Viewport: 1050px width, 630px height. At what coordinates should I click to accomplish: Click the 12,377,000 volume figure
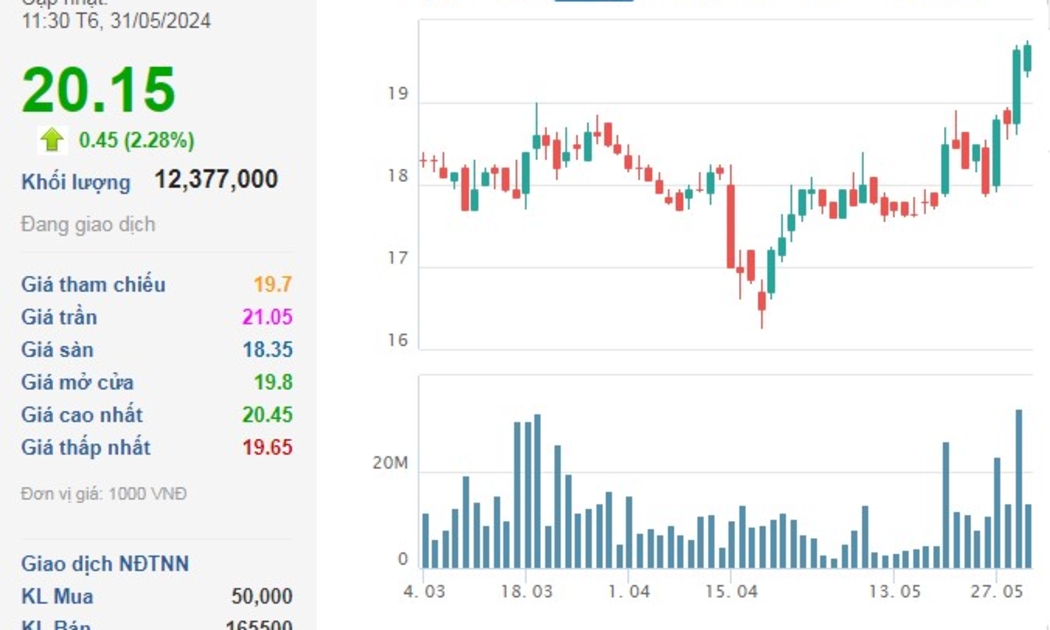216,180
